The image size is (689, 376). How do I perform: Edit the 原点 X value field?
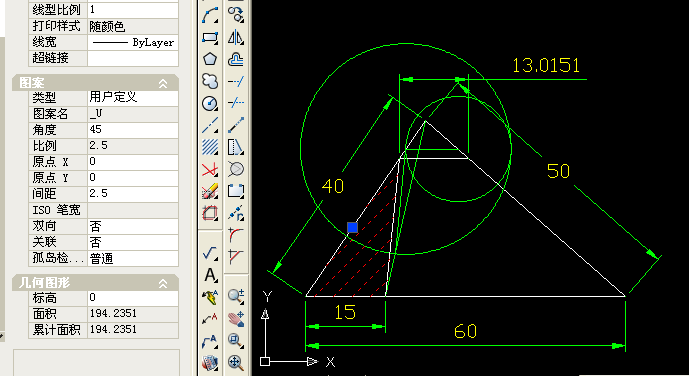coord(133,162)
